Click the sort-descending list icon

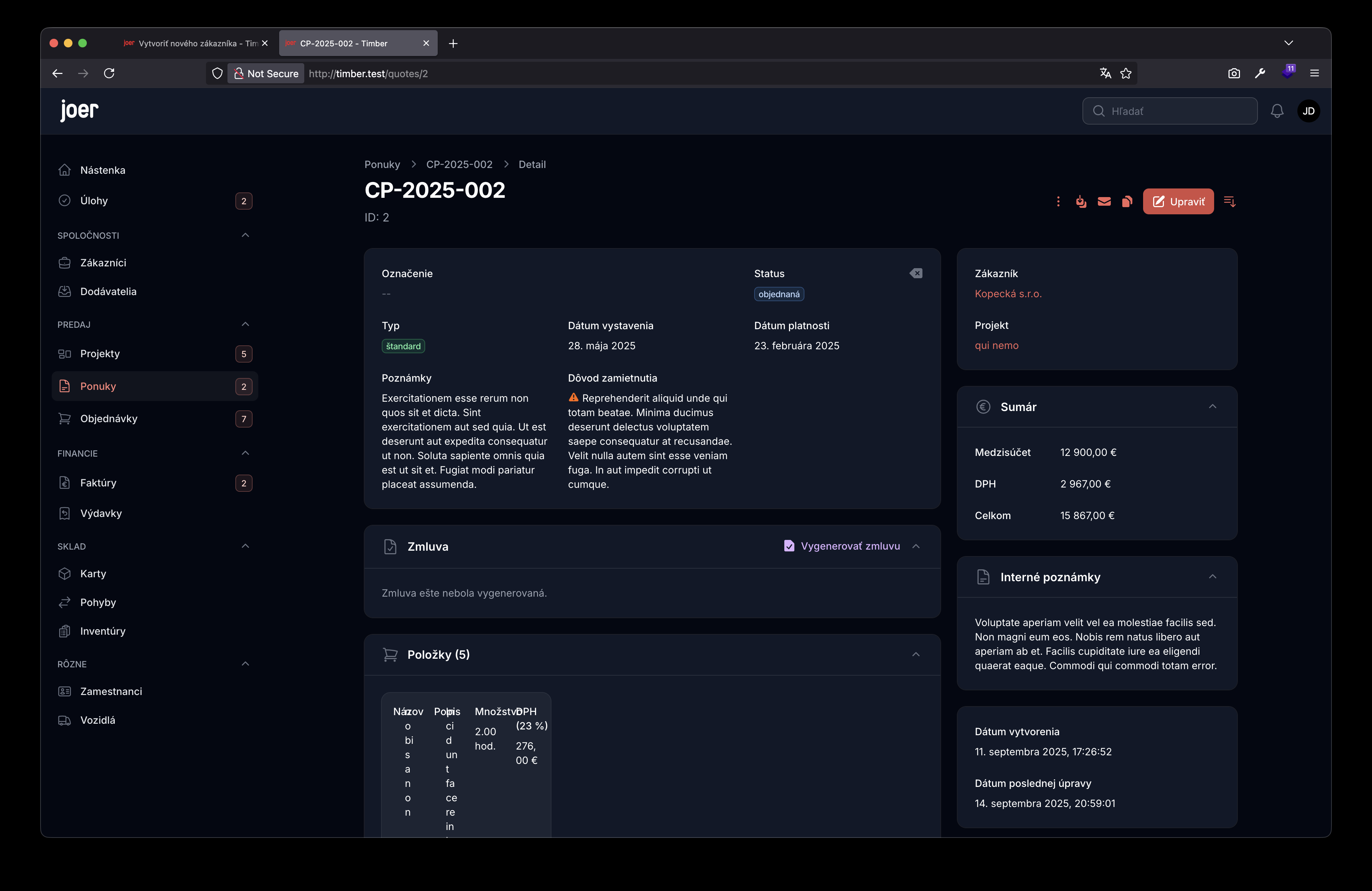pyautogui.click(x=1229, y=201)
